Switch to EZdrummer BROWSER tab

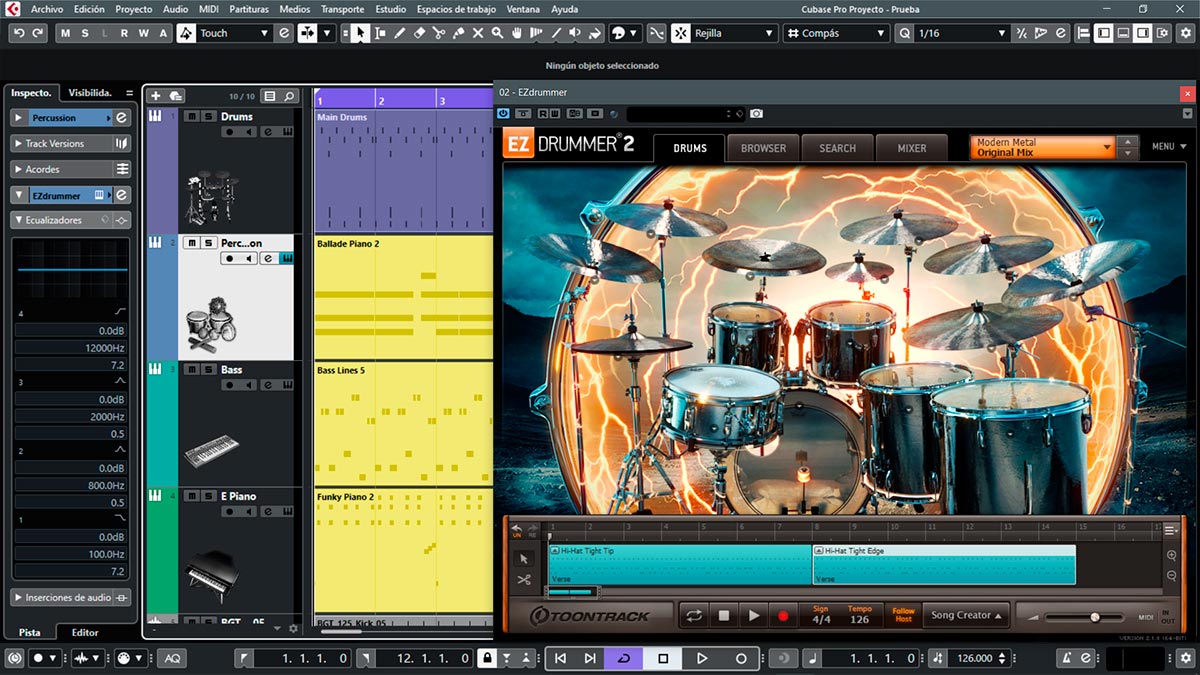763,148
